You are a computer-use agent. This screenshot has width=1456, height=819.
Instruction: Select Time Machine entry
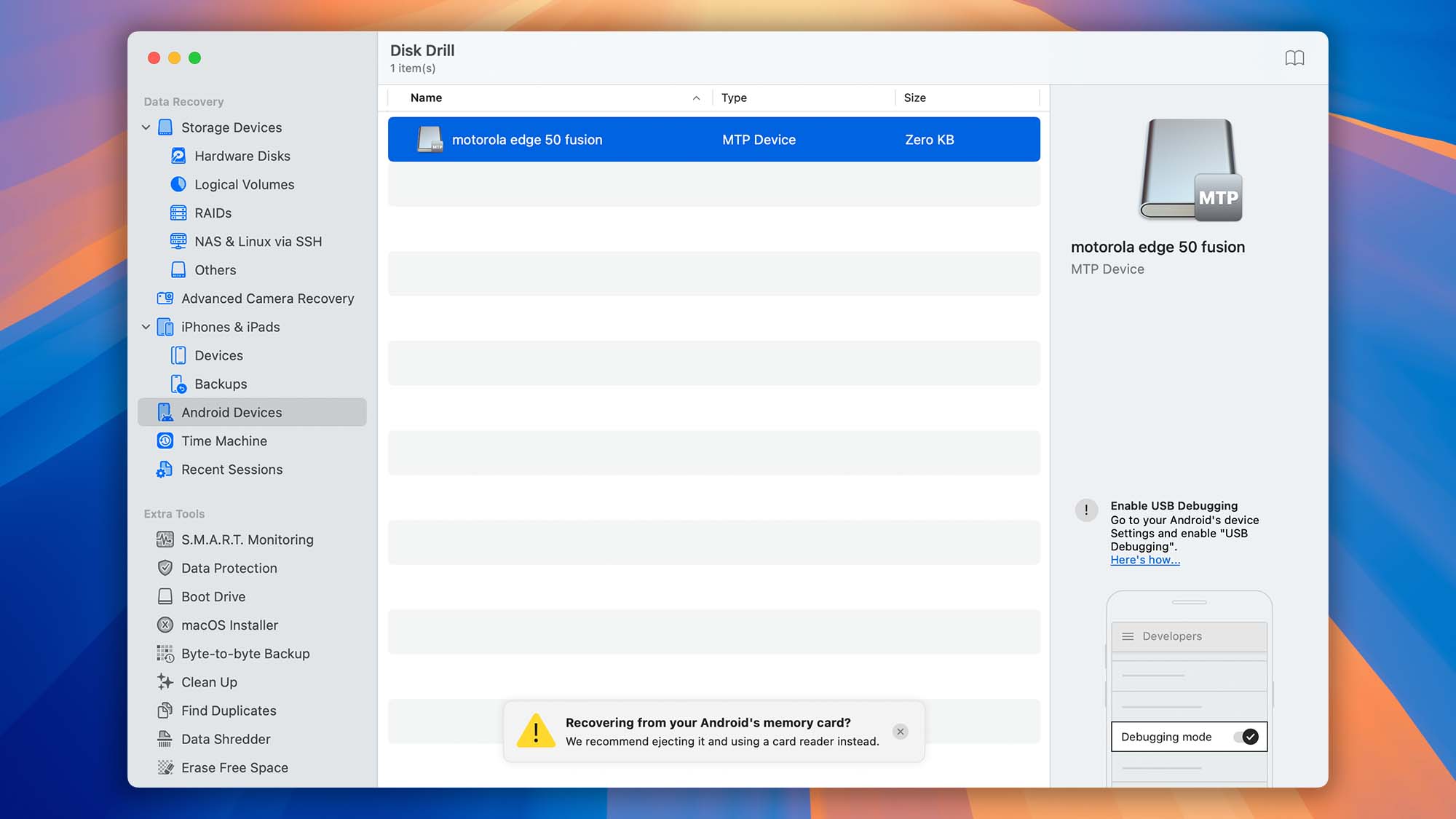tap(252, 441)
